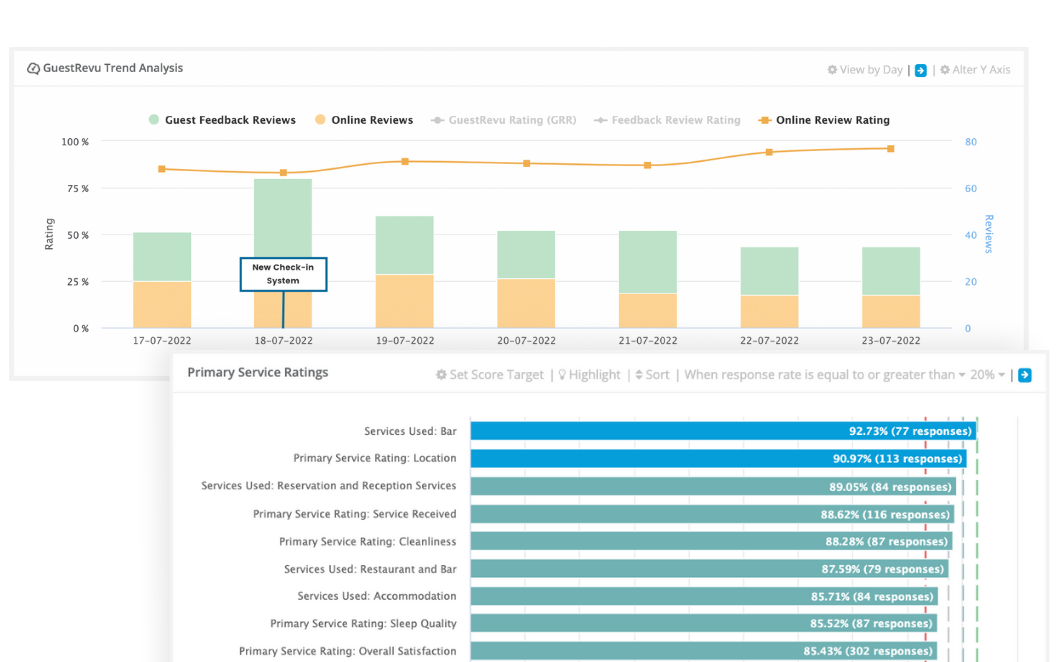1058x662 pixels.
Task: Click the gear icon beside Set Score Target
Action: 441,375
